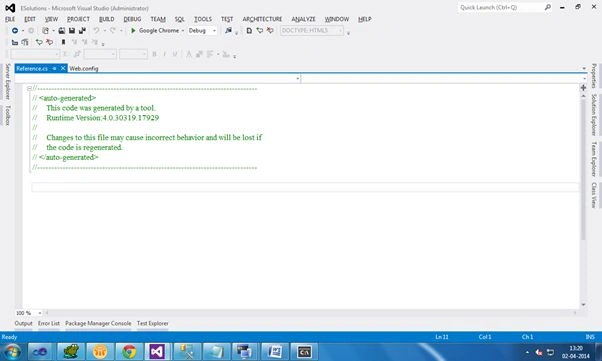Open the FILE menu
The width and height of the screenshot is (602, 361).
coord(10,19)
